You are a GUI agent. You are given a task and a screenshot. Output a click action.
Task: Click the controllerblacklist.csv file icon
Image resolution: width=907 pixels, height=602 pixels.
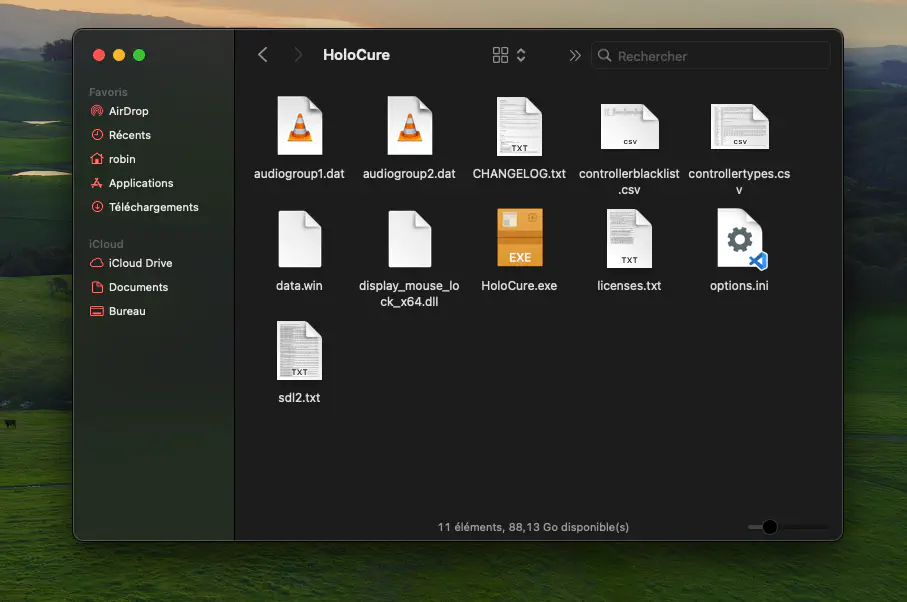click(629, 127)
